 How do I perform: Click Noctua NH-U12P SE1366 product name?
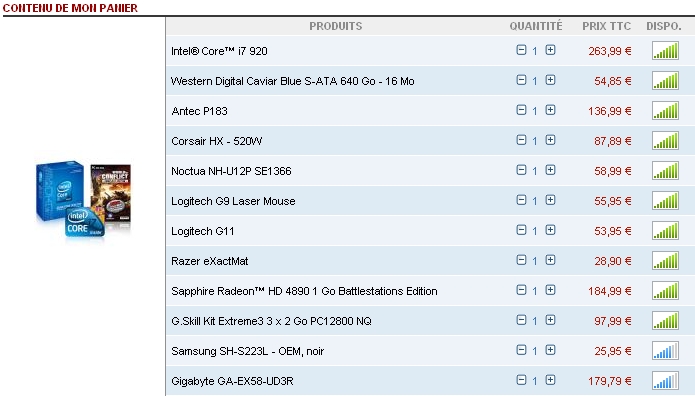click(x=231, y=171)
